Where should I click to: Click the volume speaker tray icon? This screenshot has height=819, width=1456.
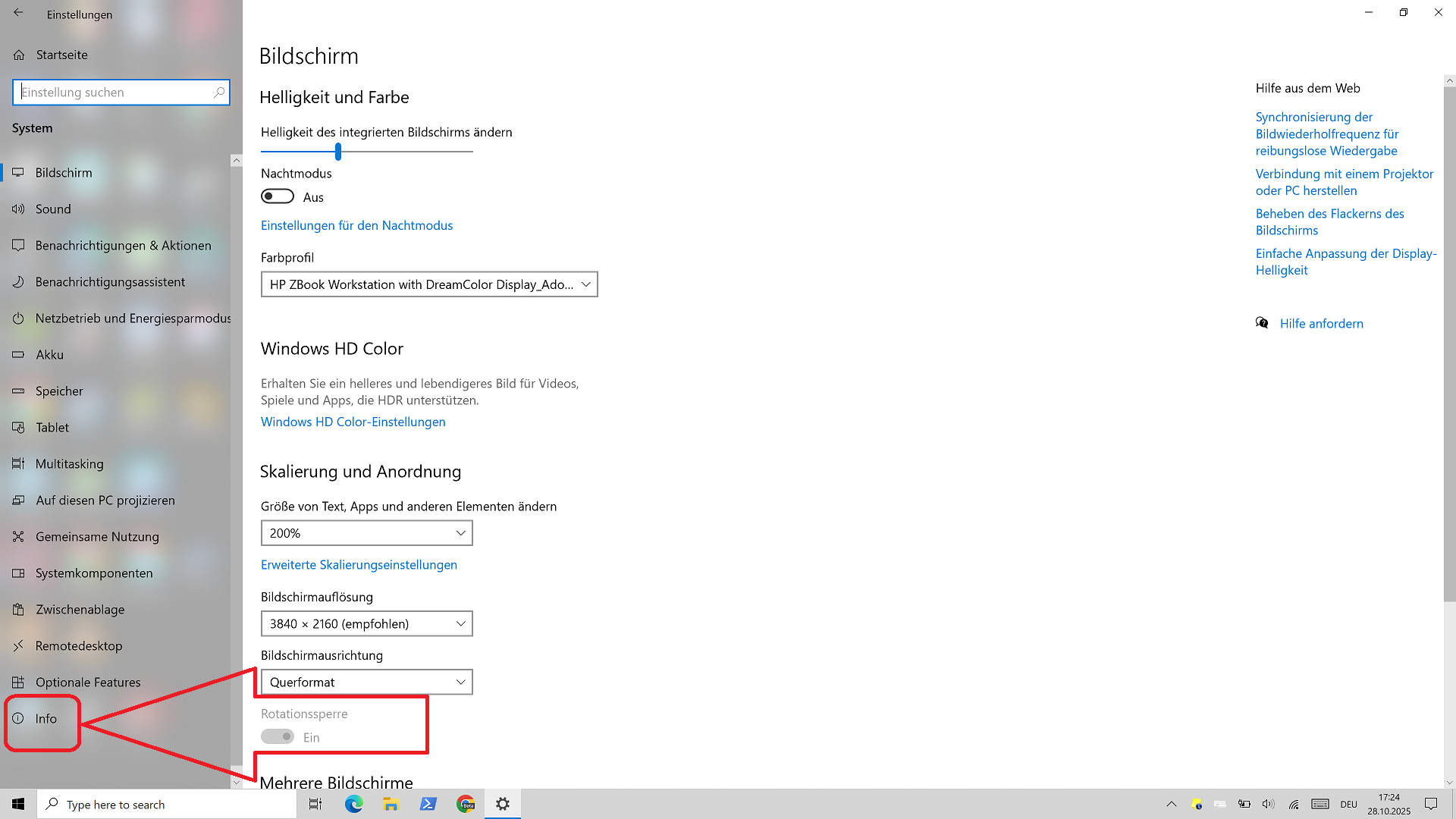(x=1268, y=804)
